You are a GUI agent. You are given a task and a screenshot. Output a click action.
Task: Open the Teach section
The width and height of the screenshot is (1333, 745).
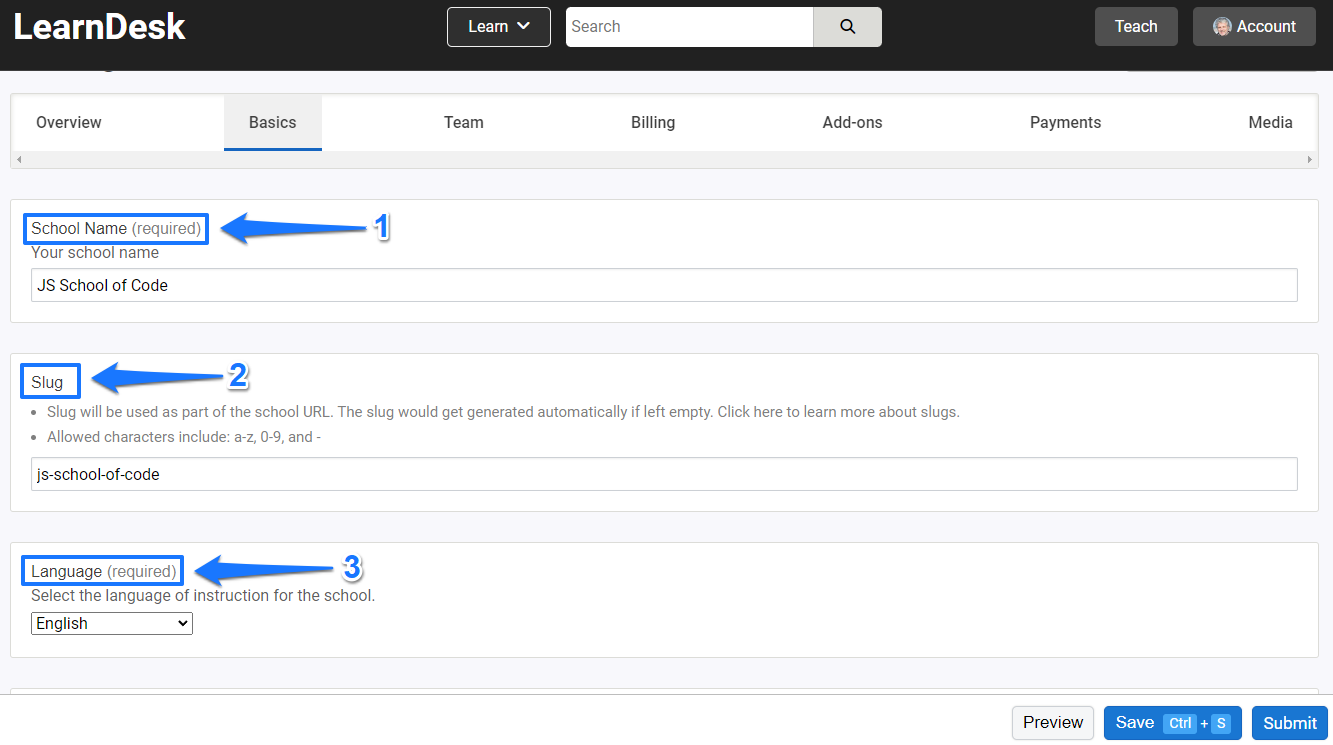1136,27
